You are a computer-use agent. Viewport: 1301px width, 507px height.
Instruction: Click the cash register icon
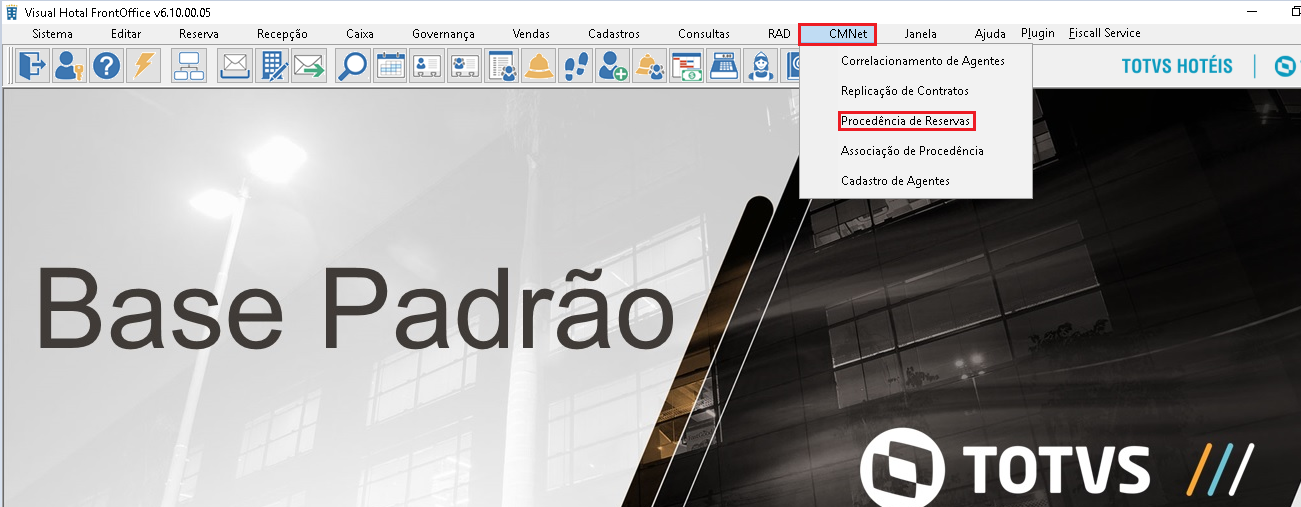(724, 67)
